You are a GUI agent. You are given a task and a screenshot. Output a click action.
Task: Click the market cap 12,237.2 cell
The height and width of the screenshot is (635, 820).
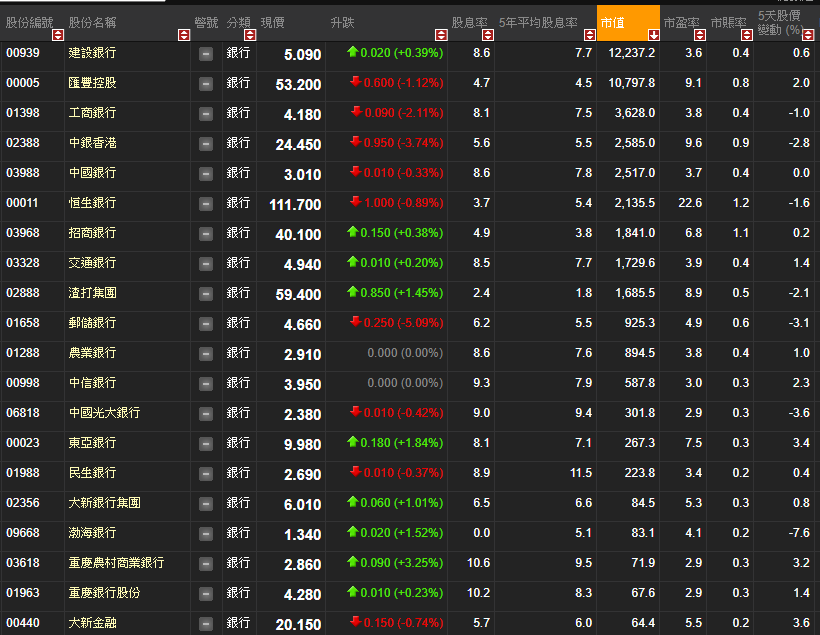coord(631,53)
